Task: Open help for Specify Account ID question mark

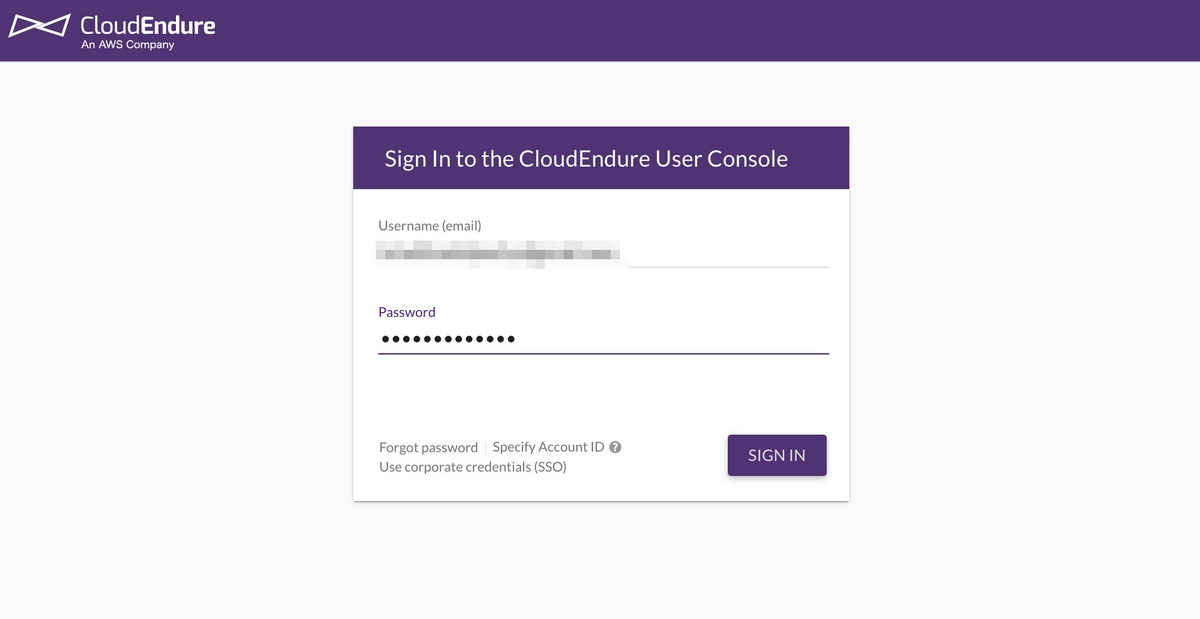Action: pyautogui.click(x=615, y=447)
